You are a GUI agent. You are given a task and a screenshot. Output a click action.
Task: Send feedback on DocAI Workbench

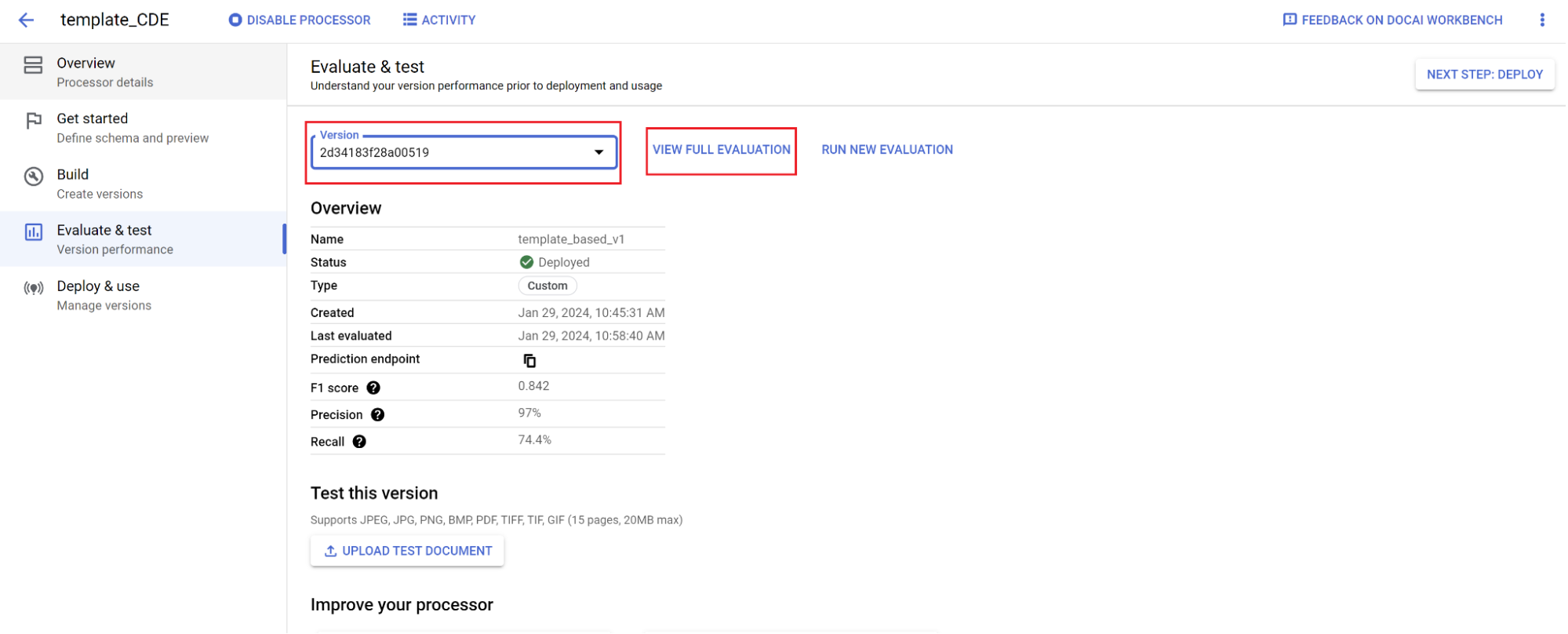click(1392, 20)
